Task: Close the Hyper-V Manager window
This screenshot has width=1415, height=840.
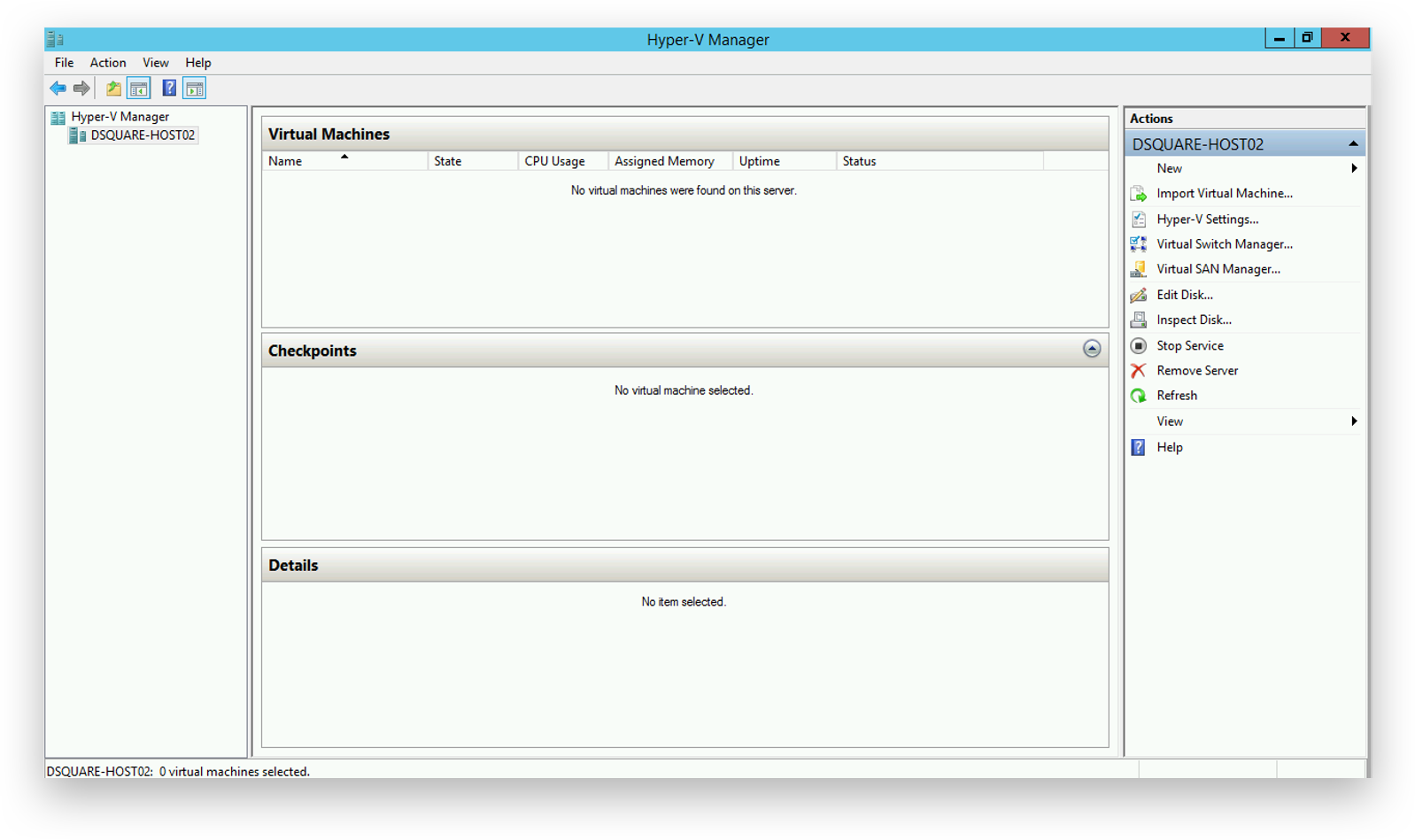Action: (1345, 38)
